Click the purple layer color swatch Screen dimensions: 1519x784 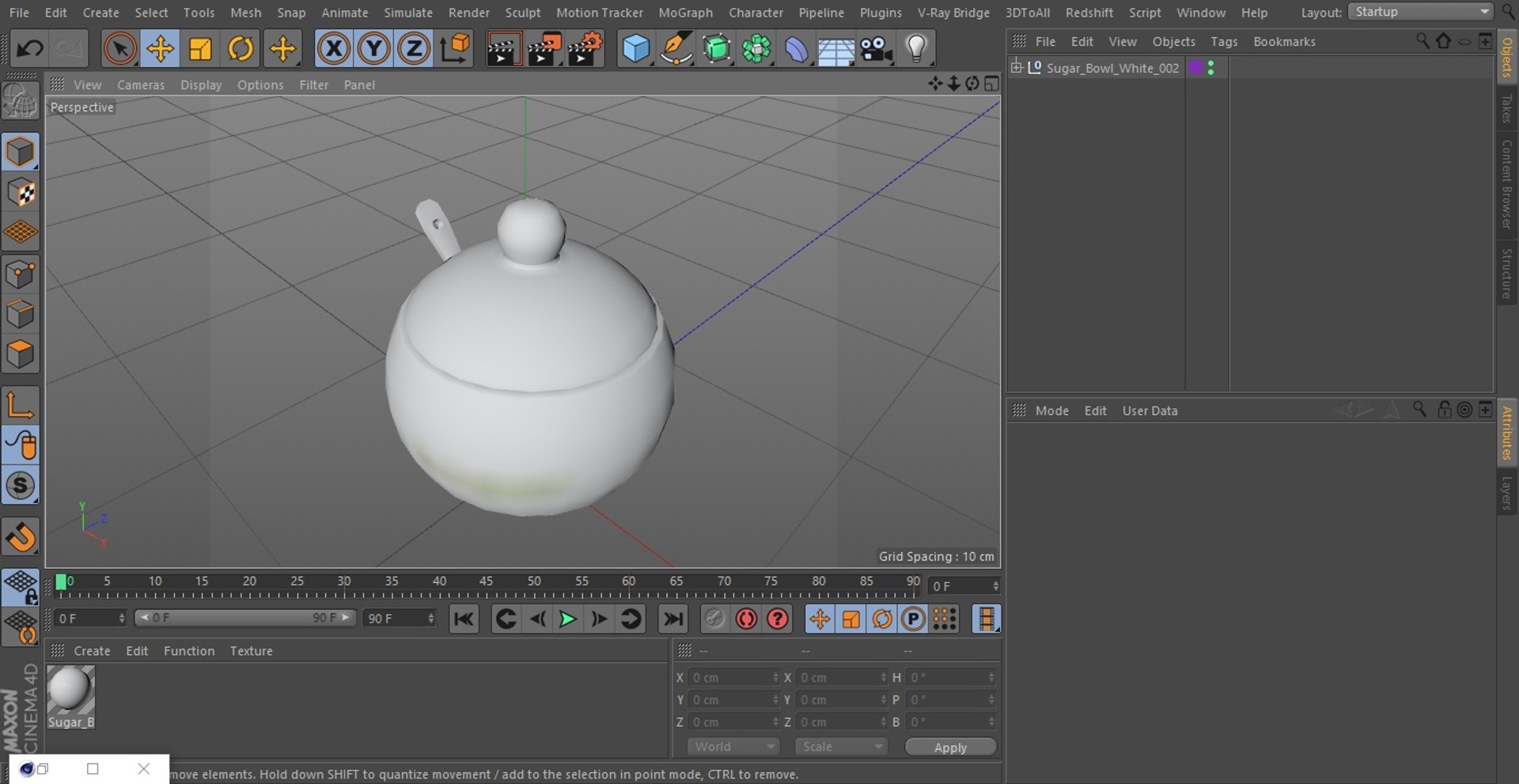pyautogui.click(x=1195, y=67)
